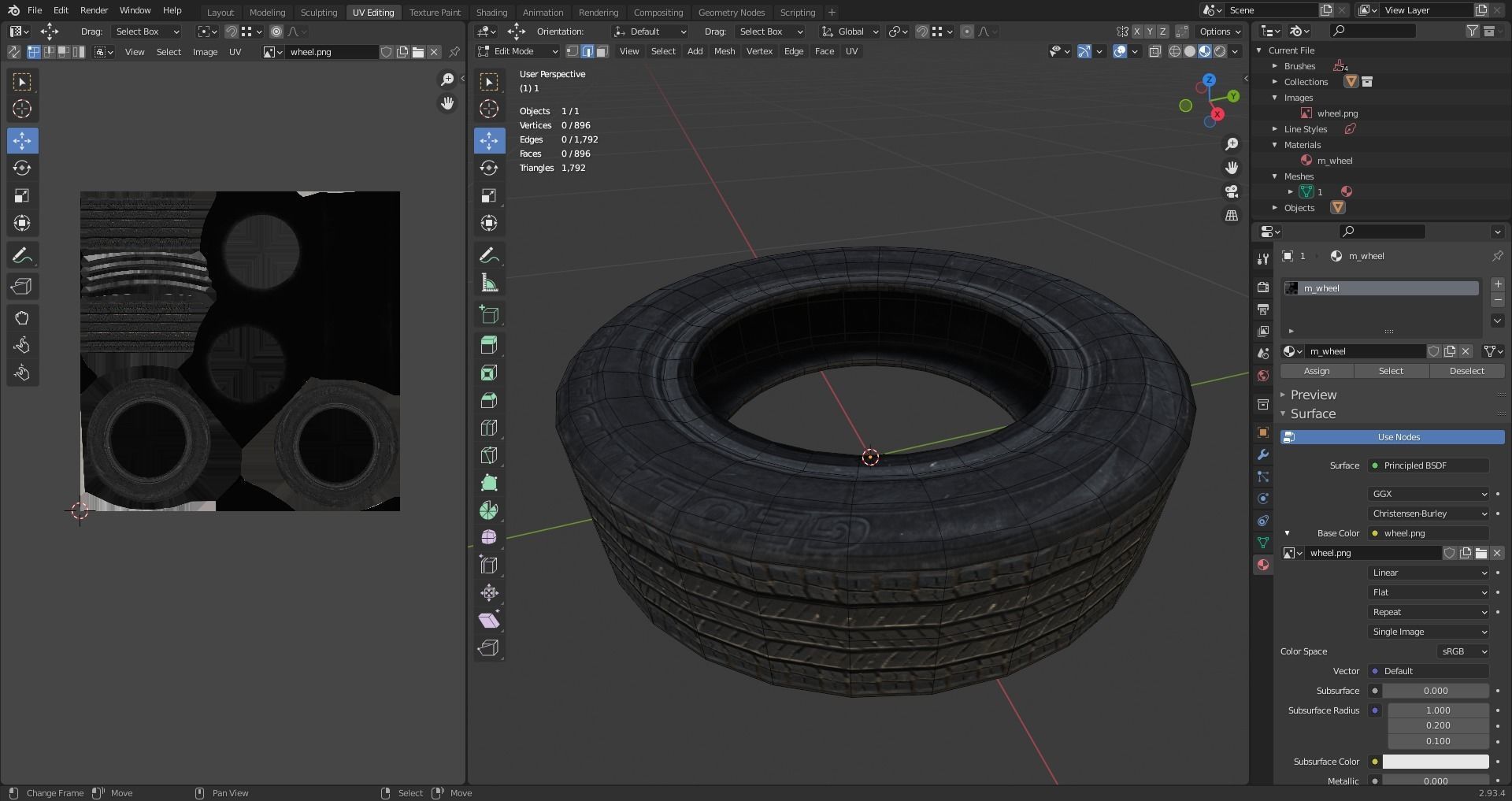Switch to the Geometry Nodes workspace tab

(731, 13)
